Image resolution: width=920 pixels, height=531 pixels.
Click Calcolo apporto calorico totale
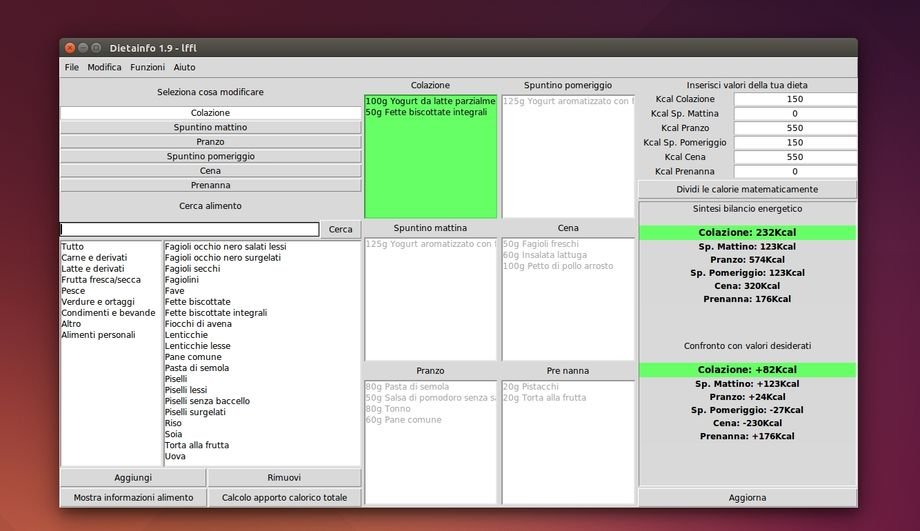(284, 497)
